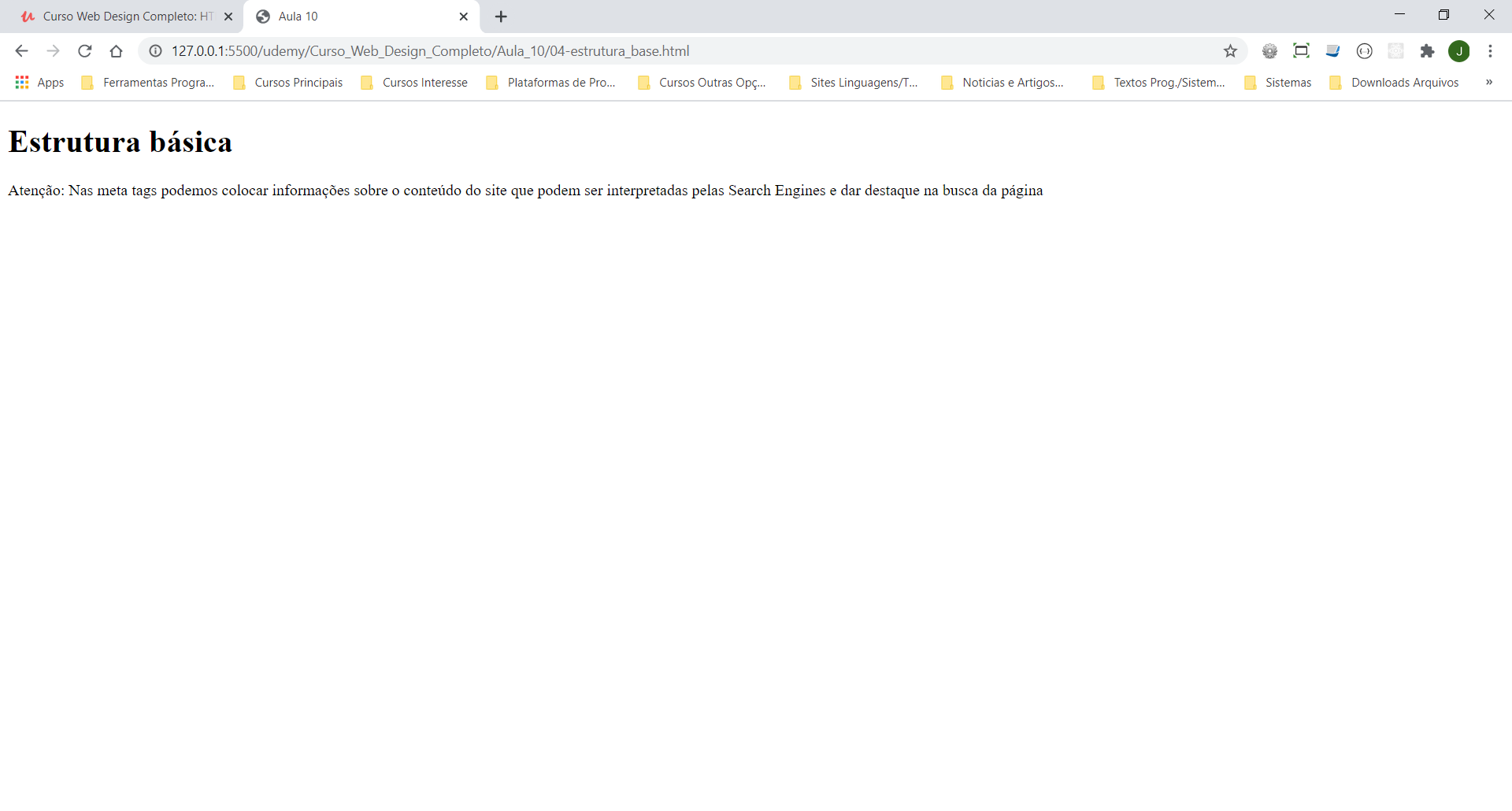Open the gear-shaped extension icon

click(1269, 51)
